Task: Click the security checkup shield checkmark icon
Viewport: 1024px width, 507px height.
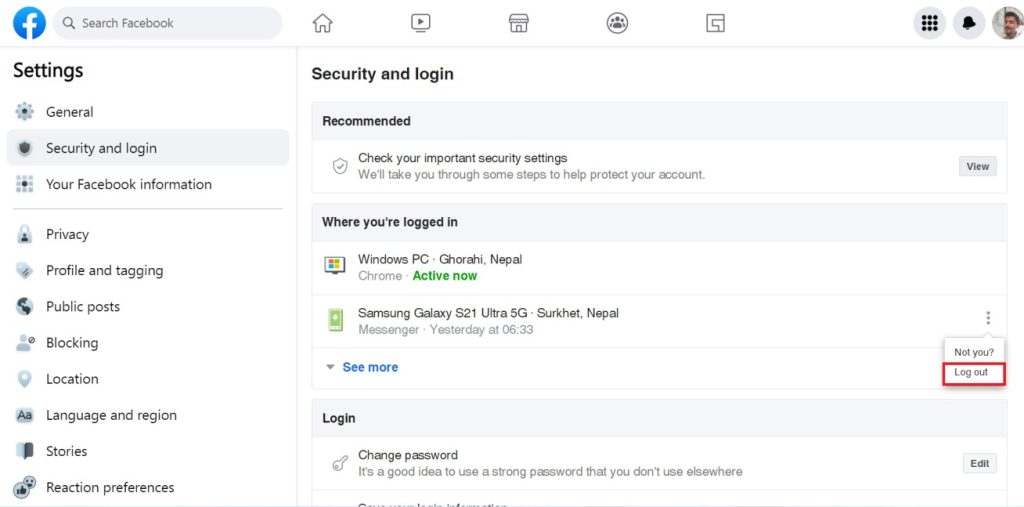Action: tap(340, 167)
